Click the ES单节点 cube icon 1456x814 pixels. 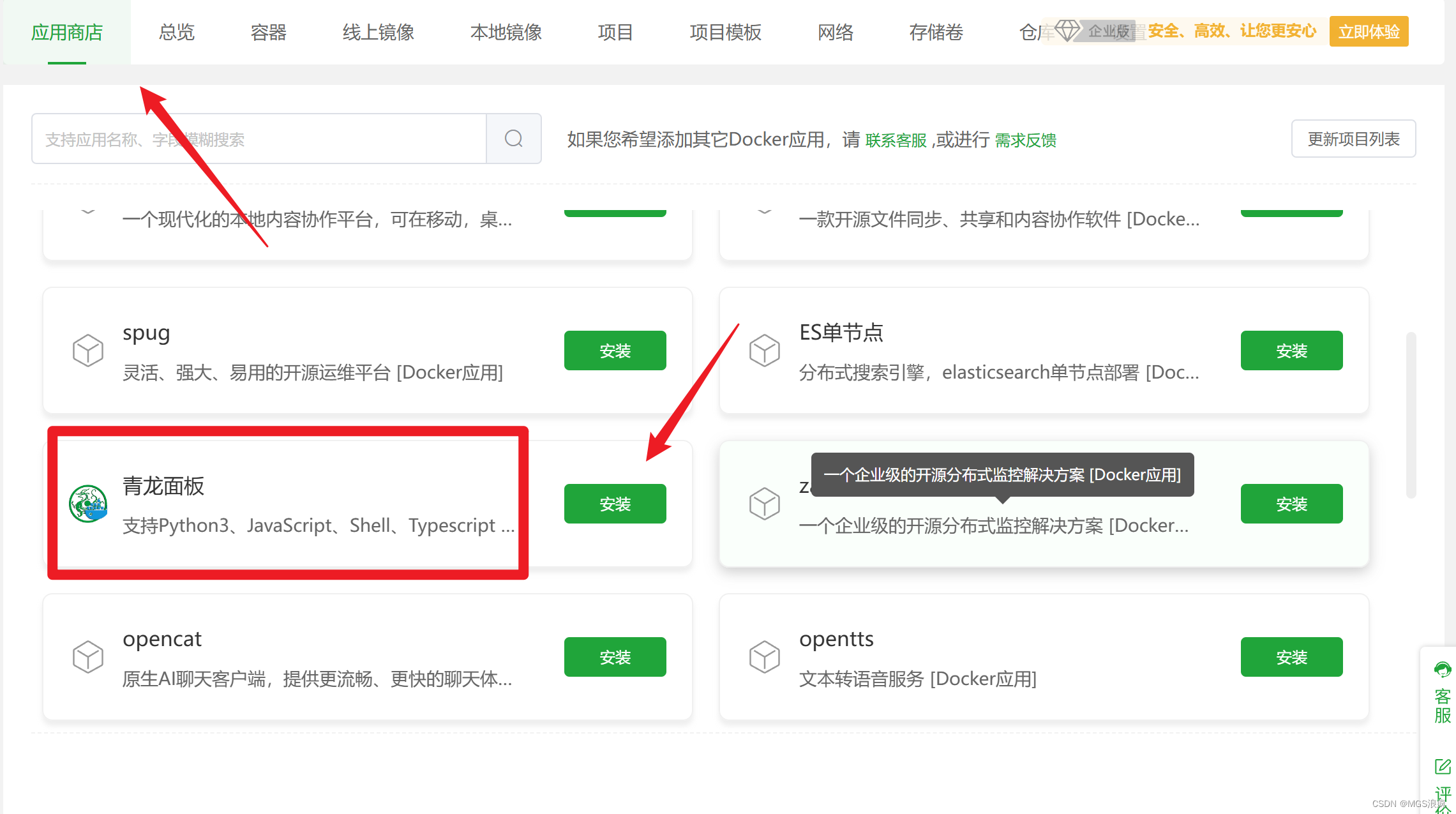tap(764, 350)
